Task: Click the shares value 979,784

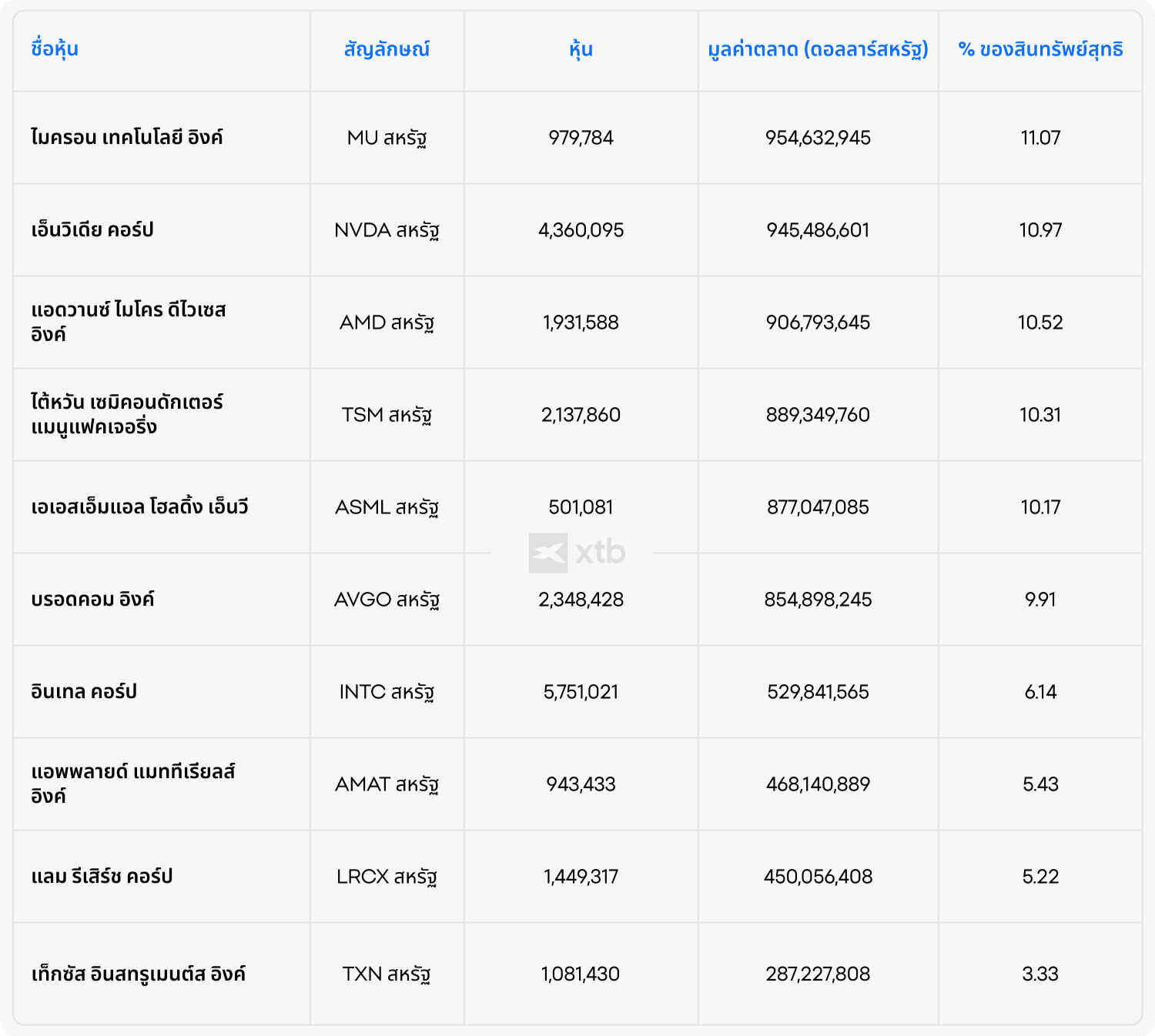Action: tap(581, 138)
